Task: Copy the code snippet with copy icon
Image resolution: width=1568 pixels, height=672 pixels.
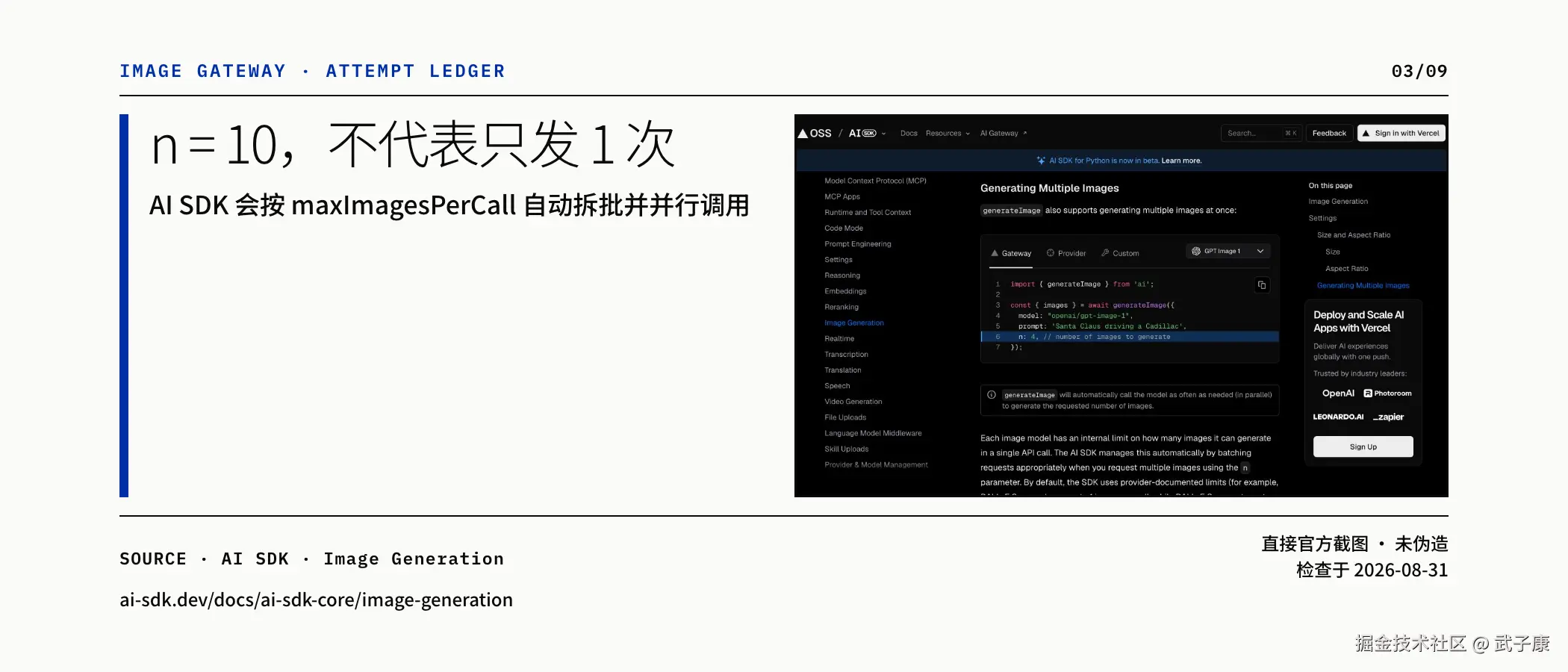Action: 1262,285
